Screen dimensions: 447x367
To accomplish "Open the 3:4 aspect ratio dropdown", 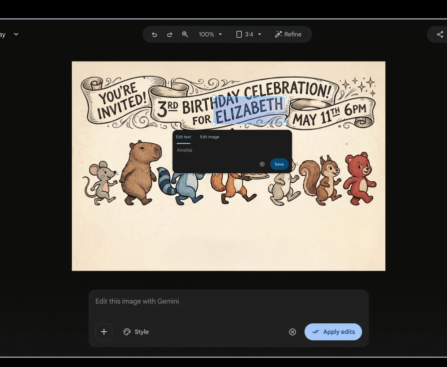I will tap(249, 34).
